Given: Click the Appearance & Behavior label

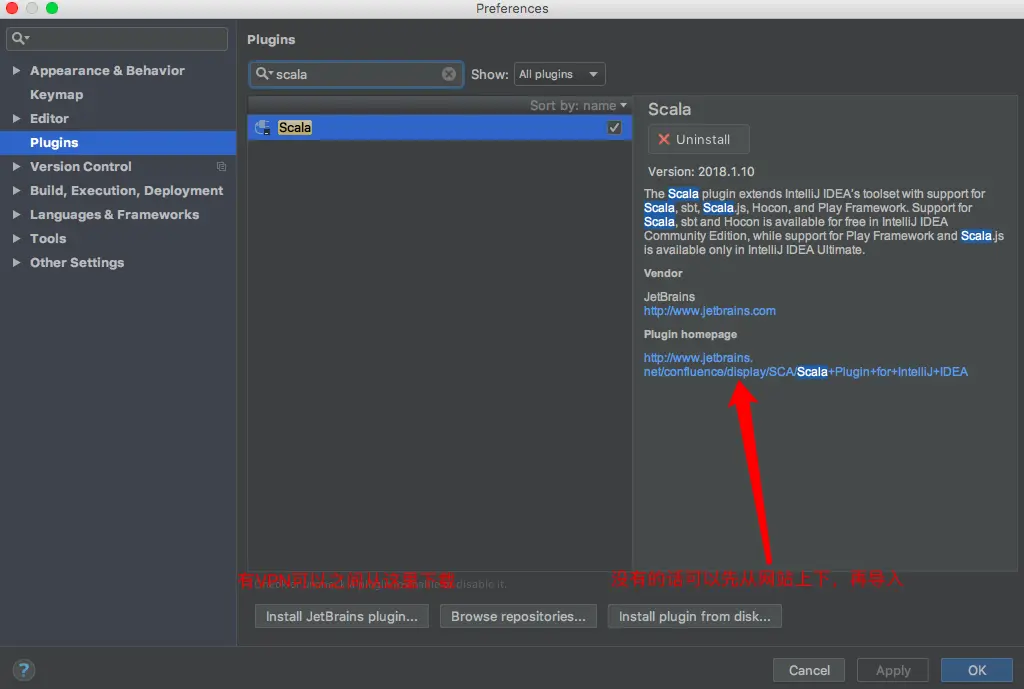Looking at the screenshot, I should coord(107,71).
